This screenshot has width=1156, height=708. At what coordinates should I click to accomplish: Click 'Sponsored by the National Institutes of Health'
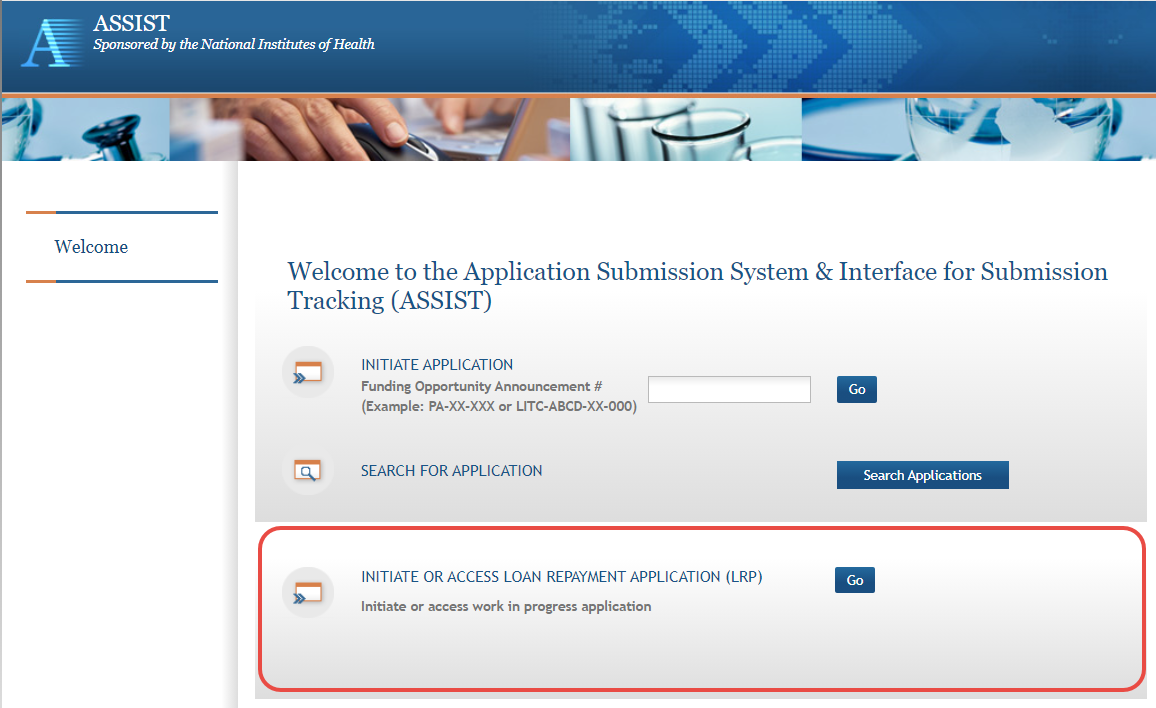tap(234, 44)
